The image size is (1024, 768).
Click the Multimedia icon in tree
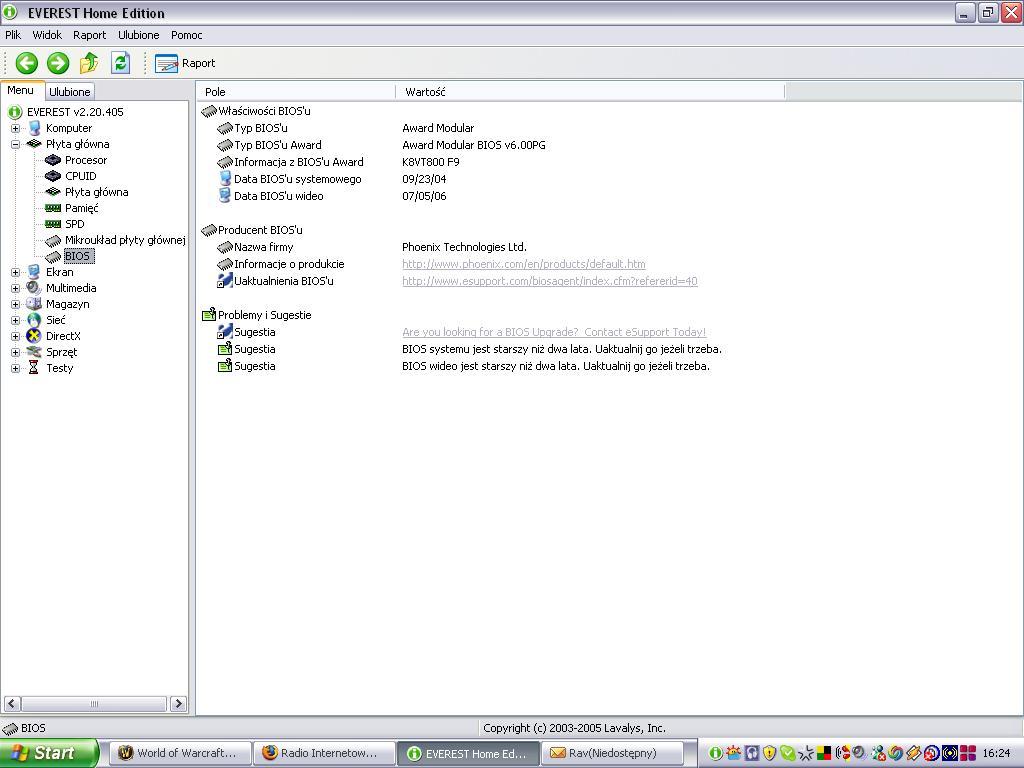[34, 288]
